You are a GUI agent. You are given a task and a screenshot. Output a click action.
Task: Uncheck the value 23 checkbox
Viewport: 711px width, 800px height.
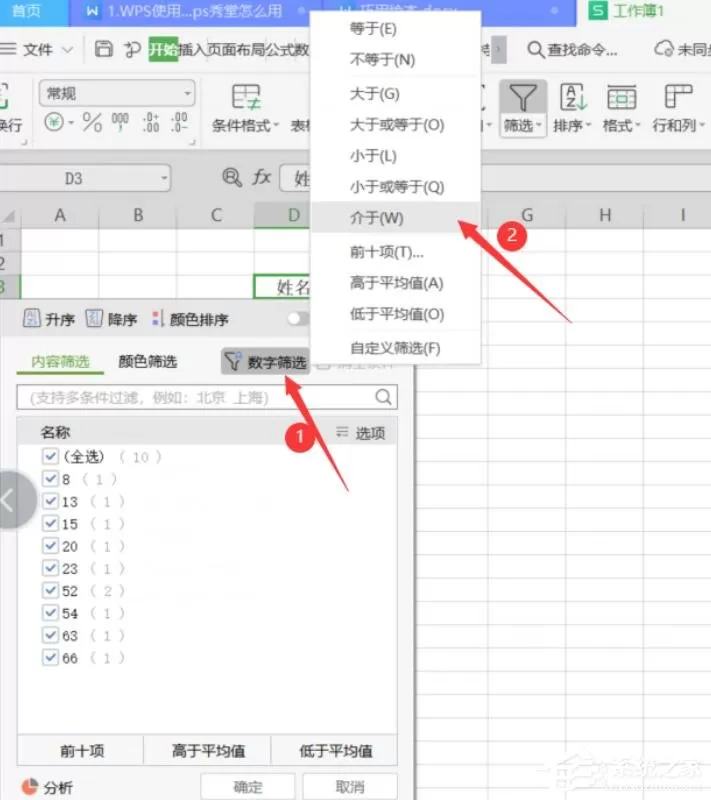pos(50,567)
